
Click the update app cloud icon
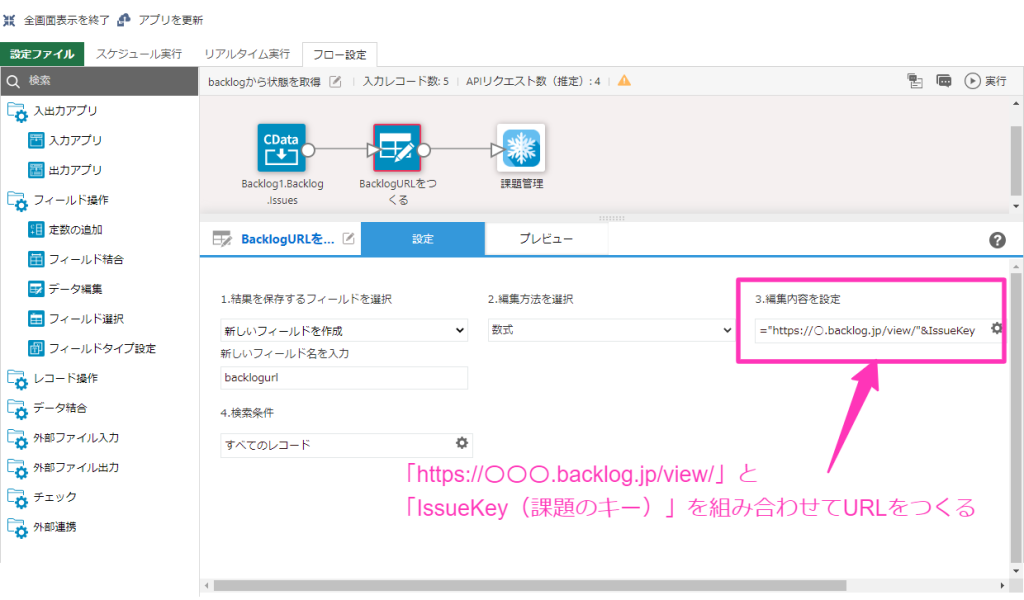[x=123, y=20]
